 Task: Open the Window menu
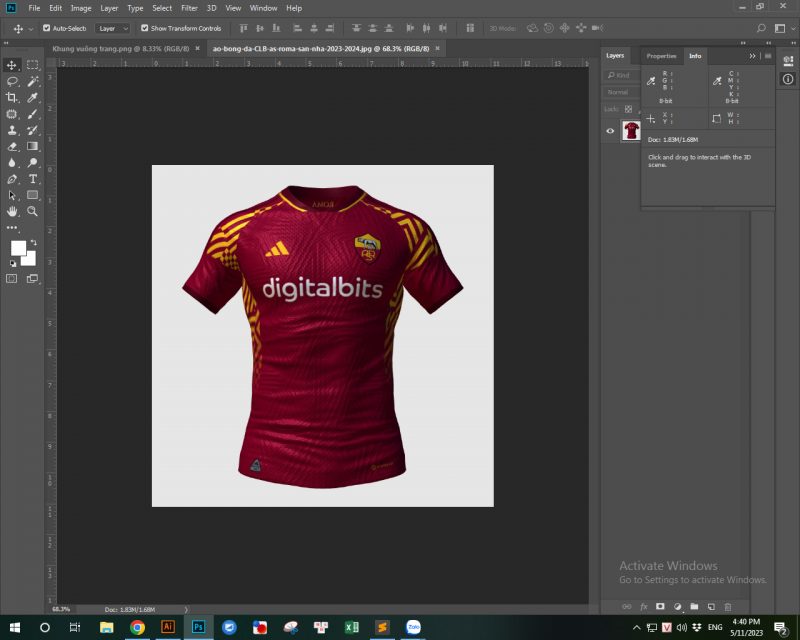click(263, 8)
